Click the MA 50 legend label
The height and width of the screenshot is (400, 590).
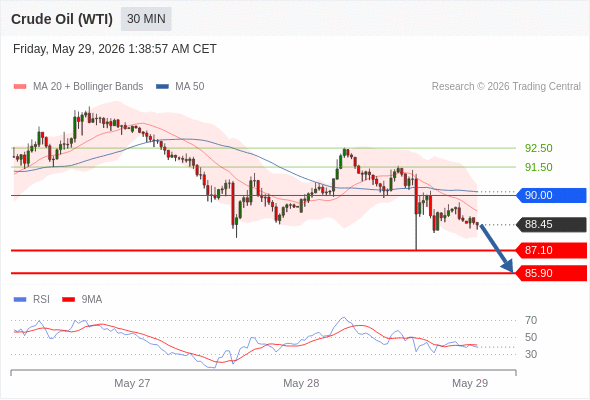point(190,87)
